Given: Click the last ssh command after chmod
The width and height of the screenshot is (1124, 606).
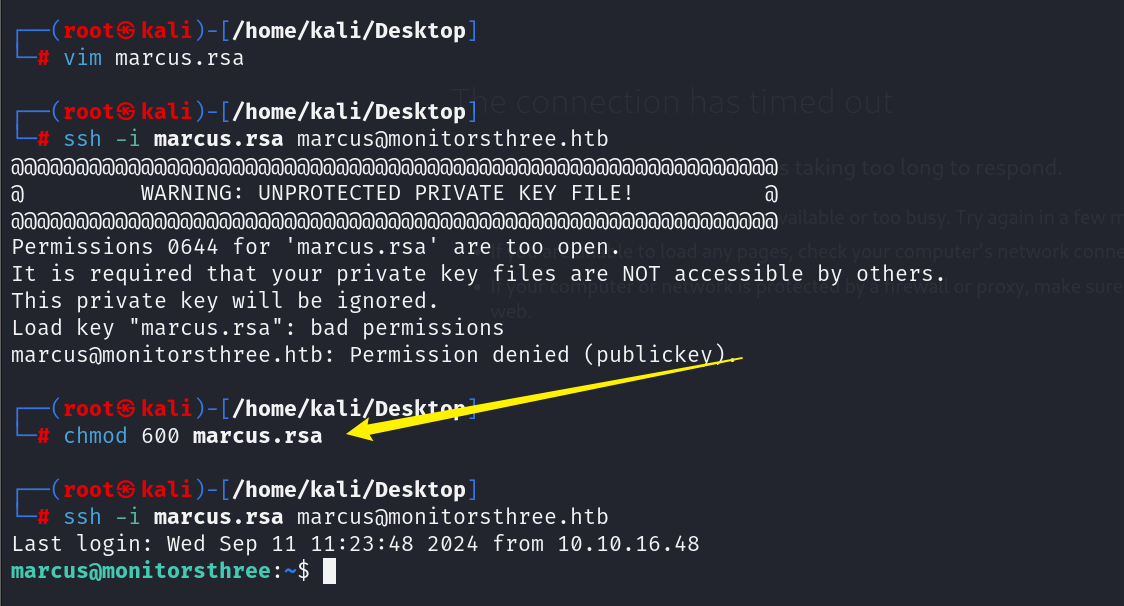Looking at the screenshot, I should 335,516.
